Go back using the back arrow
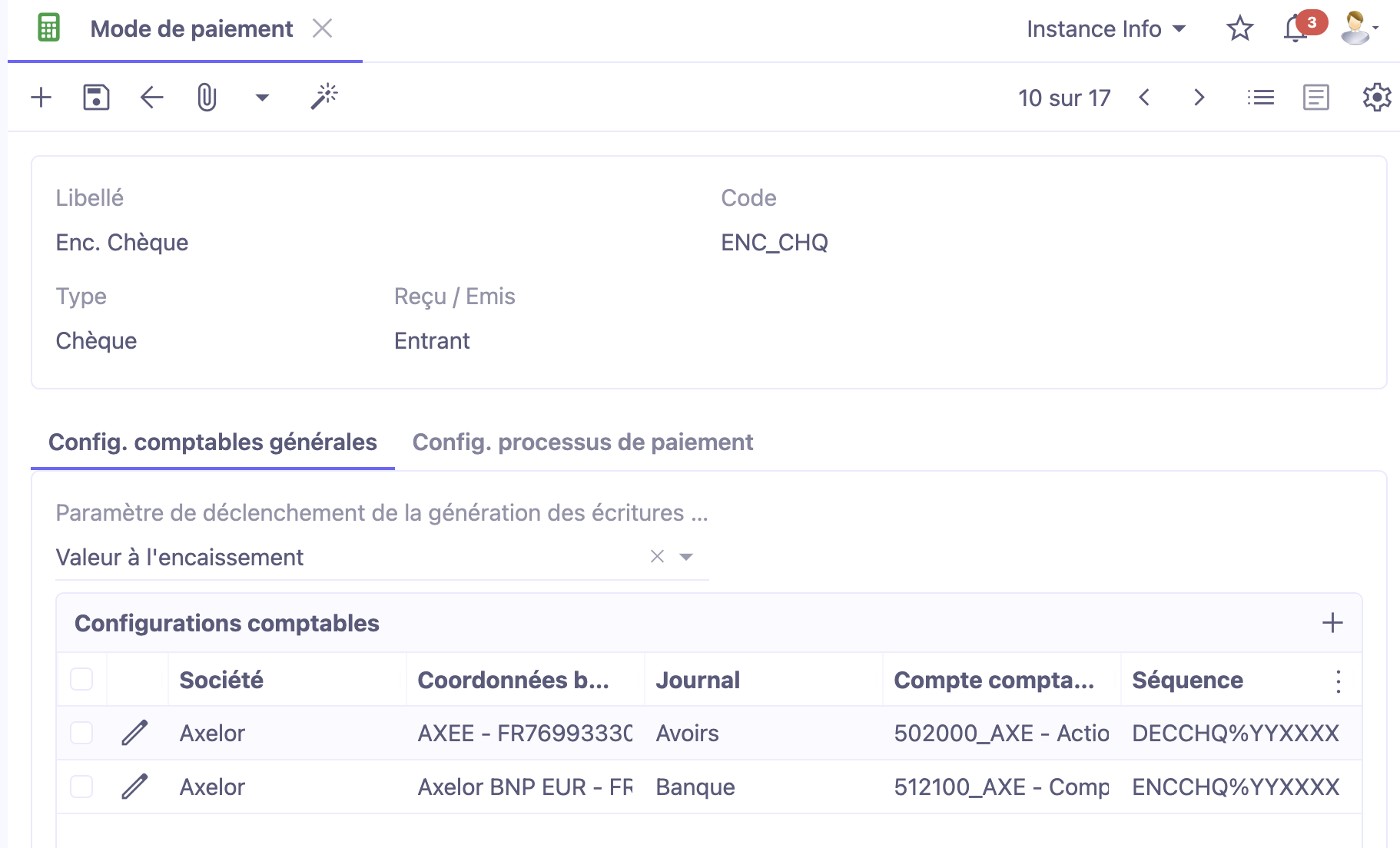This screenshot has width=1400, height=848. 151,98
